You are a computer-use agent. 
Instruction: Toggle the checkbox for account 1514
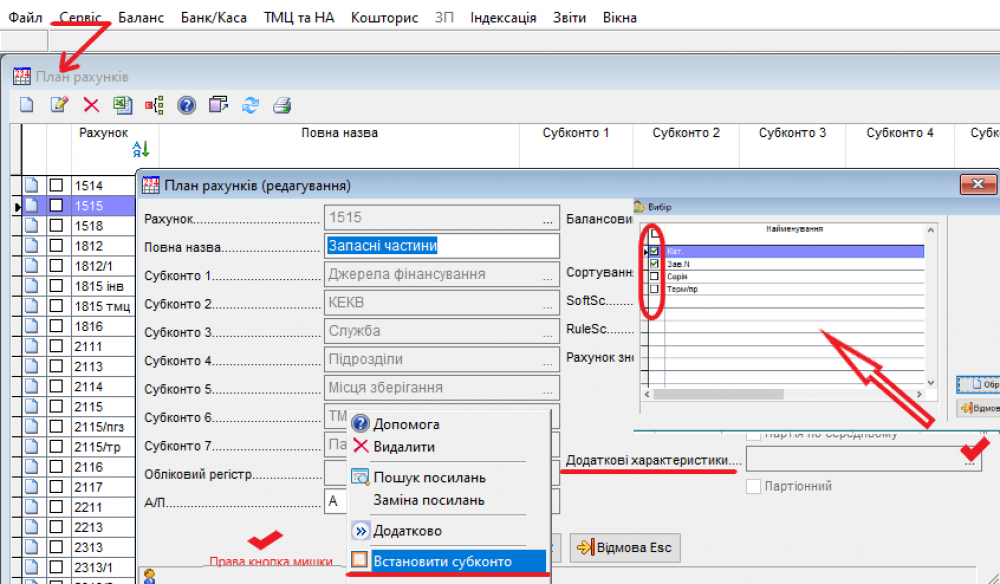57,185
